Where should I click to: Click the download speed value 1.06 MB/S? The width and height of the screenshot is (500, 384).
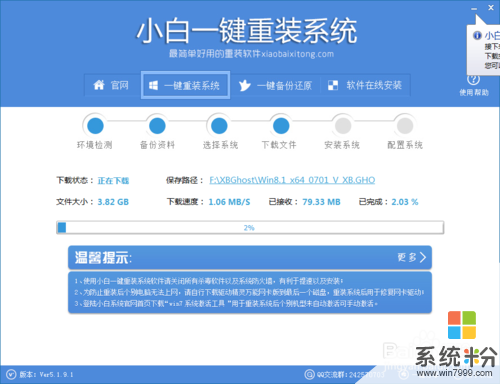[x=229, y=202]
